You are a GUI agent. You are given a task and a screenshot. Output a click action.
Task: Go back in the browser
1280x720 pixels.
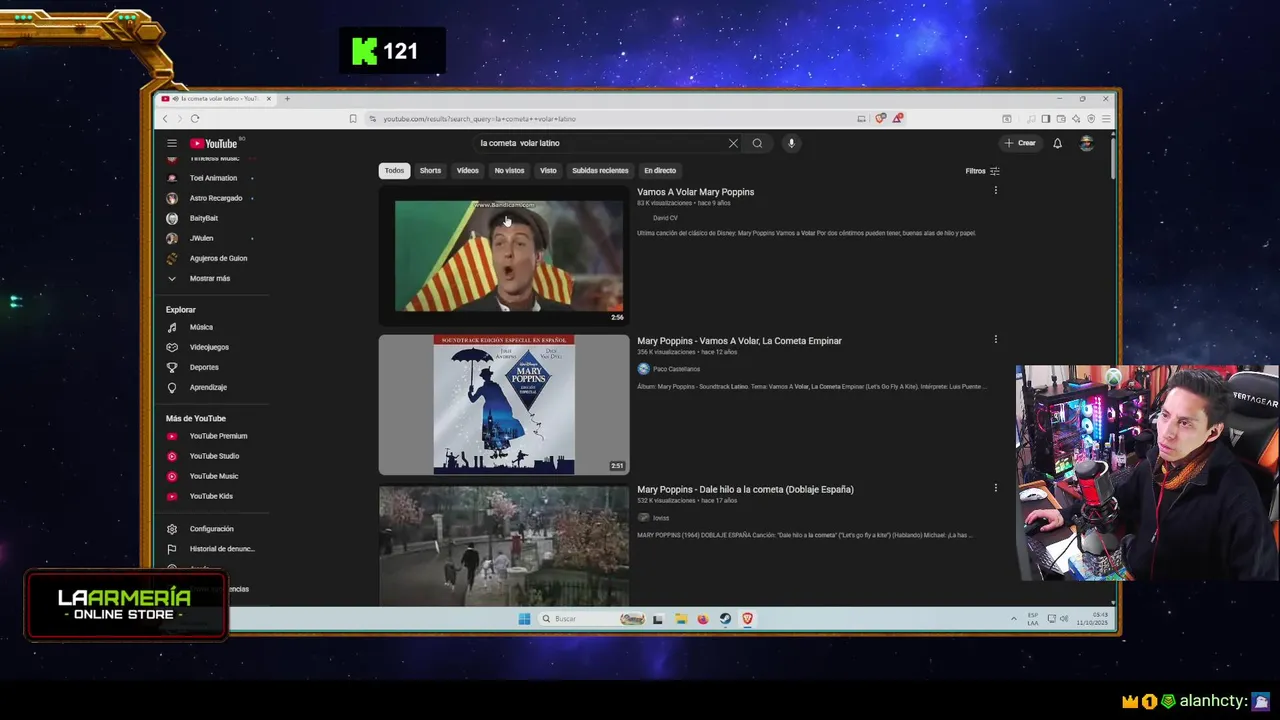166,119
